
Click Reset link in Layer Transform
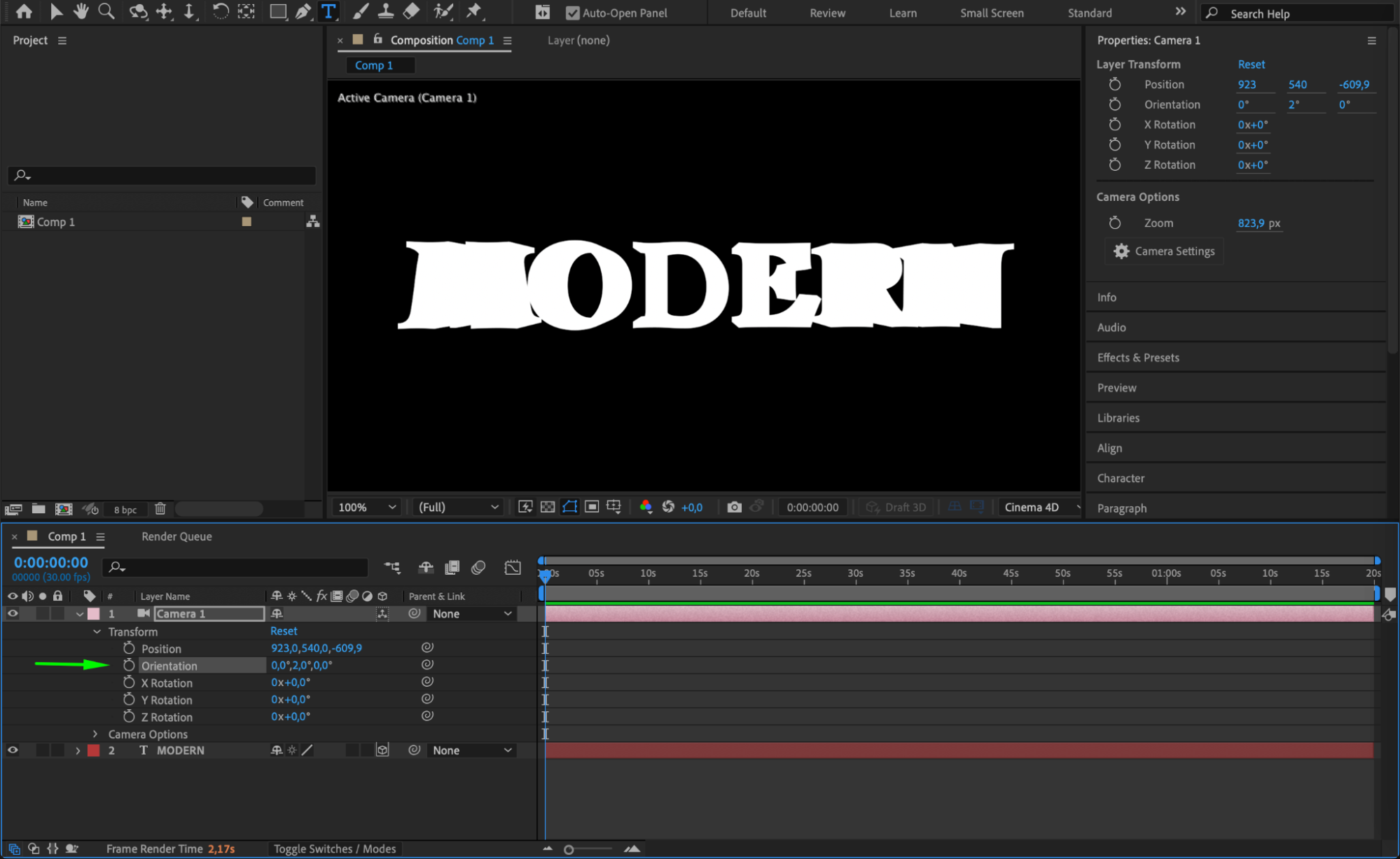1251,64
